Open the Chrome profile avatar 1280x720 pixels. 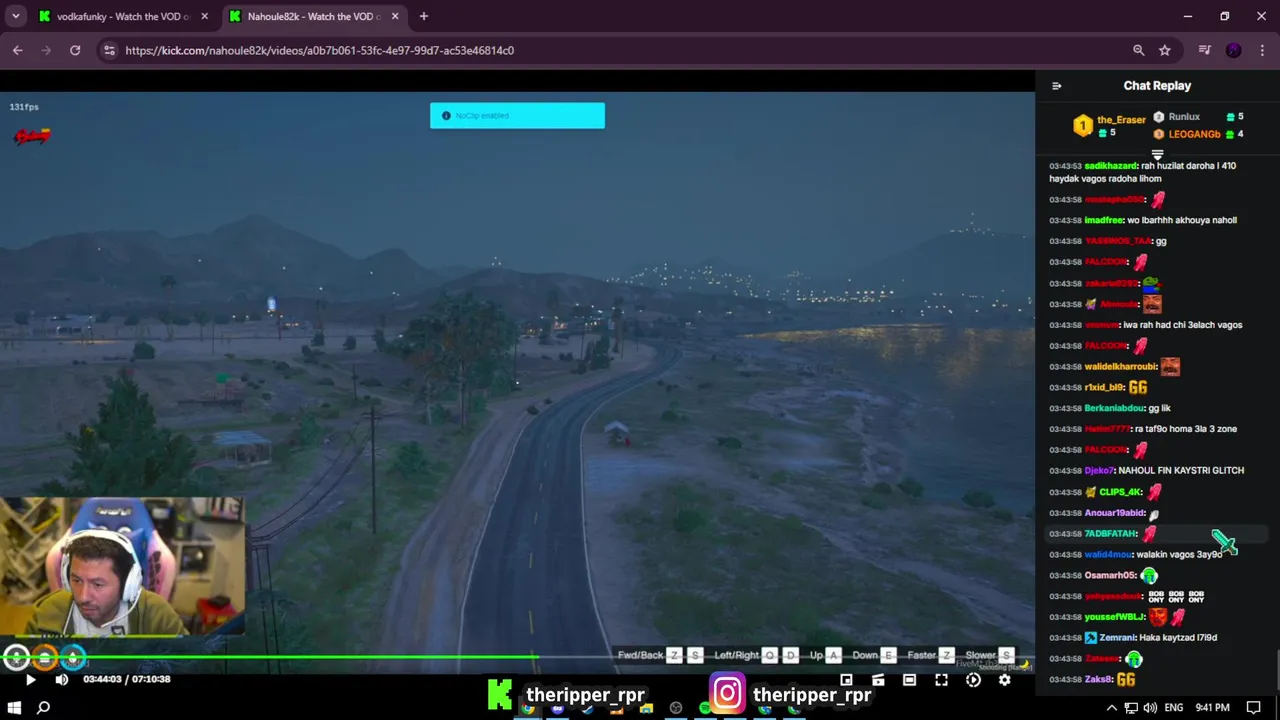coord(1234,50)
